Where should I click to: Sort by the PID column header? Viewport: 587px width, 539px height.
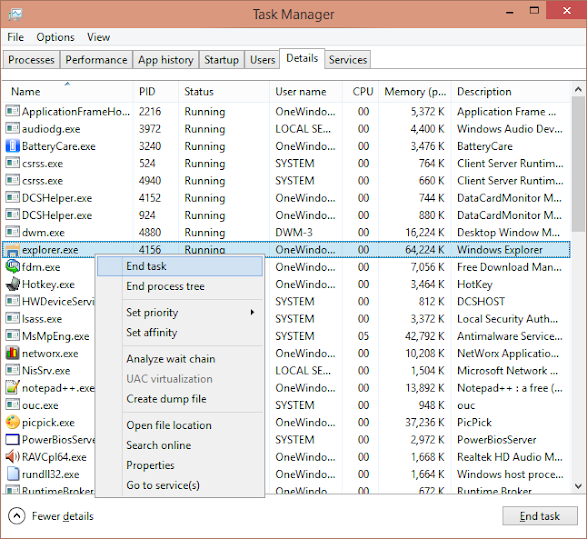pos(156,92)
